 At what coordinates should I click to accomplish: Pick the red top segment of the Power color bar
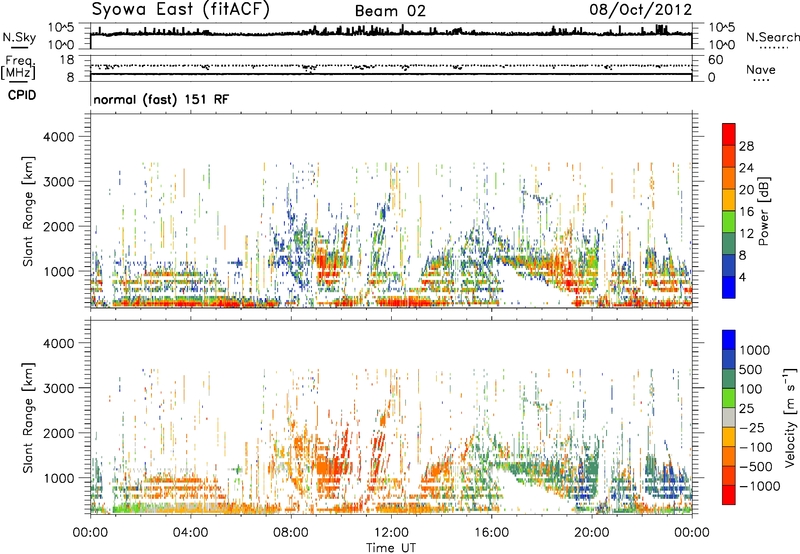tap(729, 134)
